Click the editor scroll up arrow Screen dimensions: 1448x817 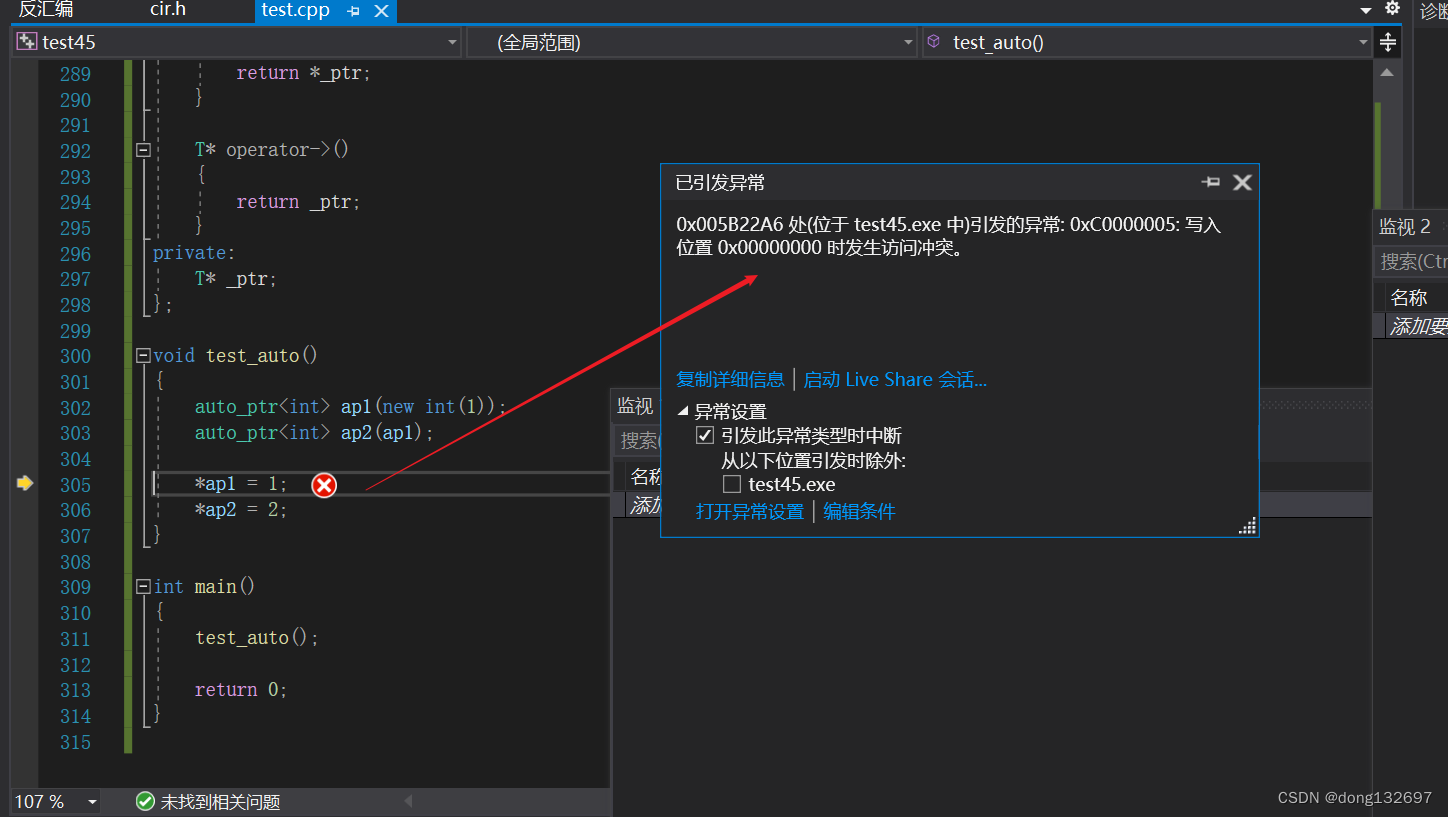(x=1387, y=73)
